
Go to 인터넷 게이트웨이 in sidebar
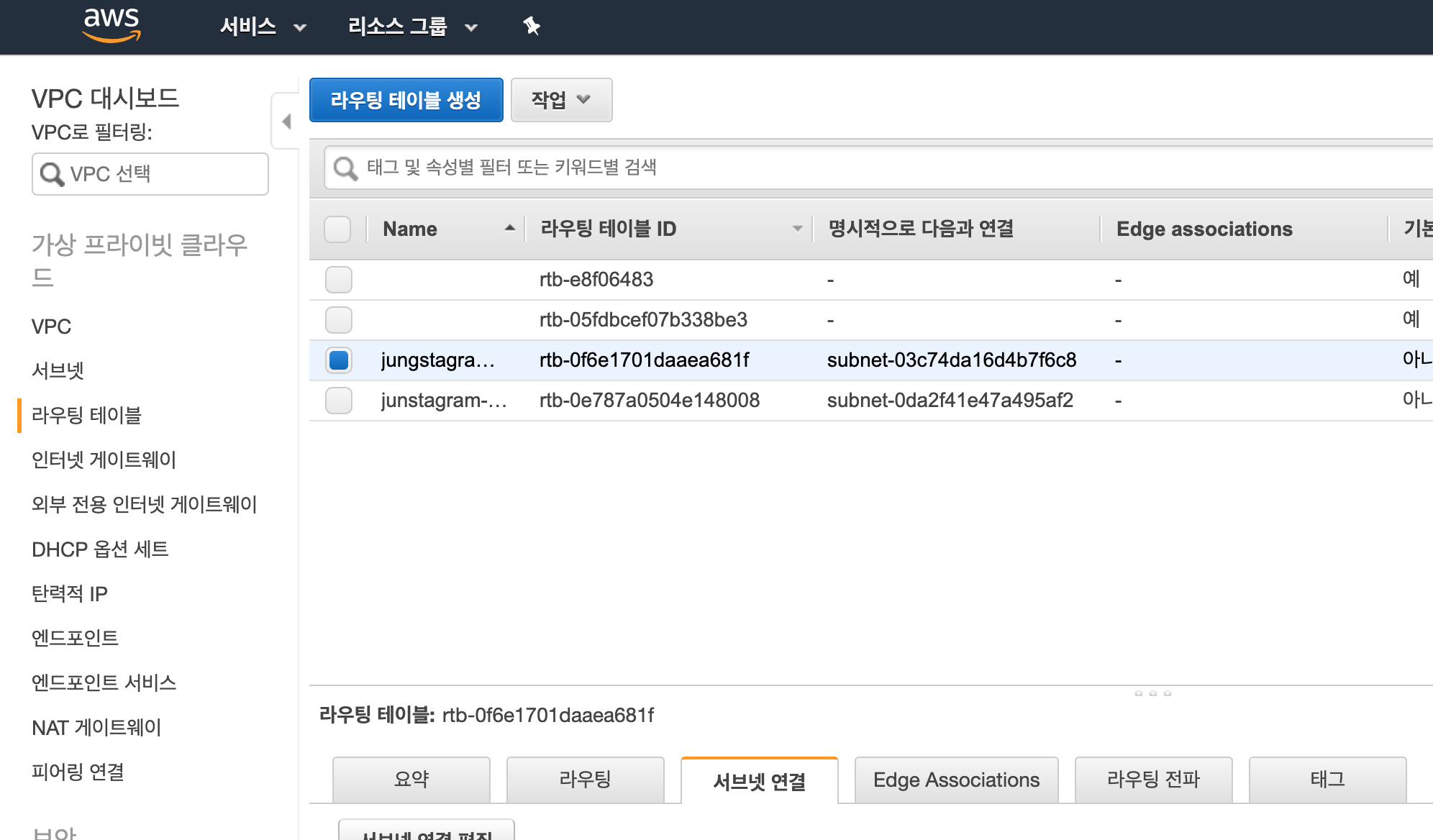point(104,460)
